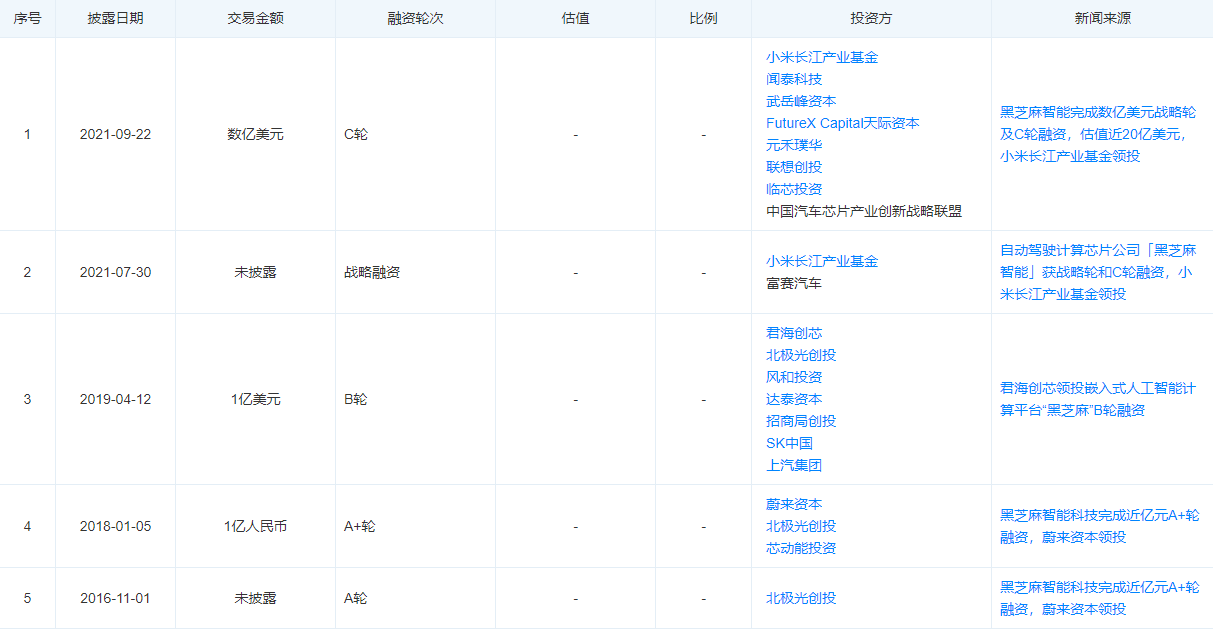Click the 临芯投资 investor link
Image resolution: width=1213 pixels, height=629 pixels.
coord(794,189)
